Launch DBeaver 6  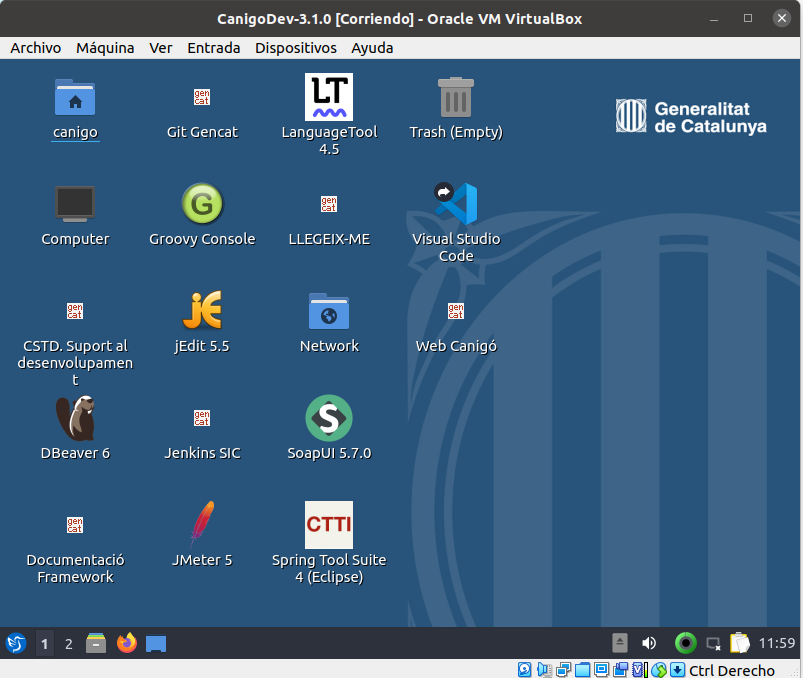75,418
